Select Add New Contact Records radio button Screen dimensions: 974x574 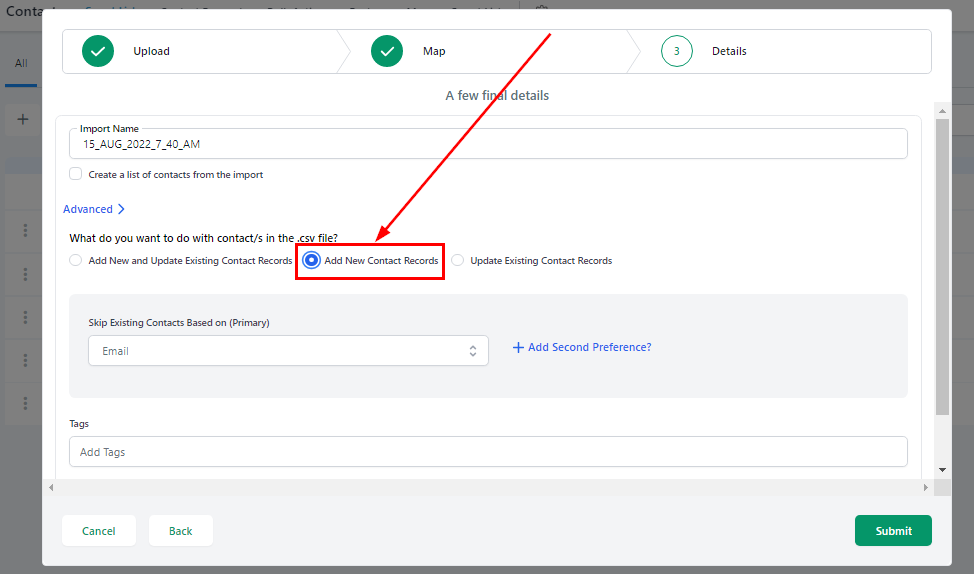[x=311, y=260]
